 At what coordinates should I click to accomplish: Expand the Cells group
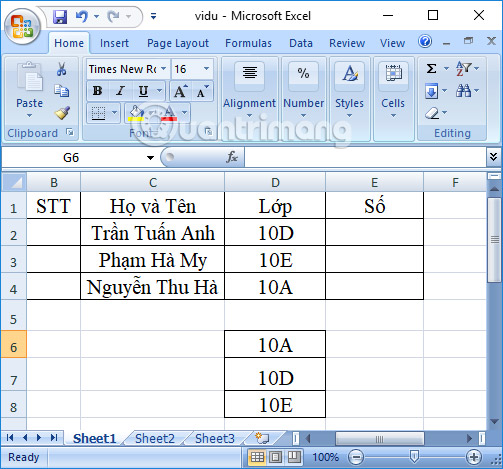click(393, 116)
